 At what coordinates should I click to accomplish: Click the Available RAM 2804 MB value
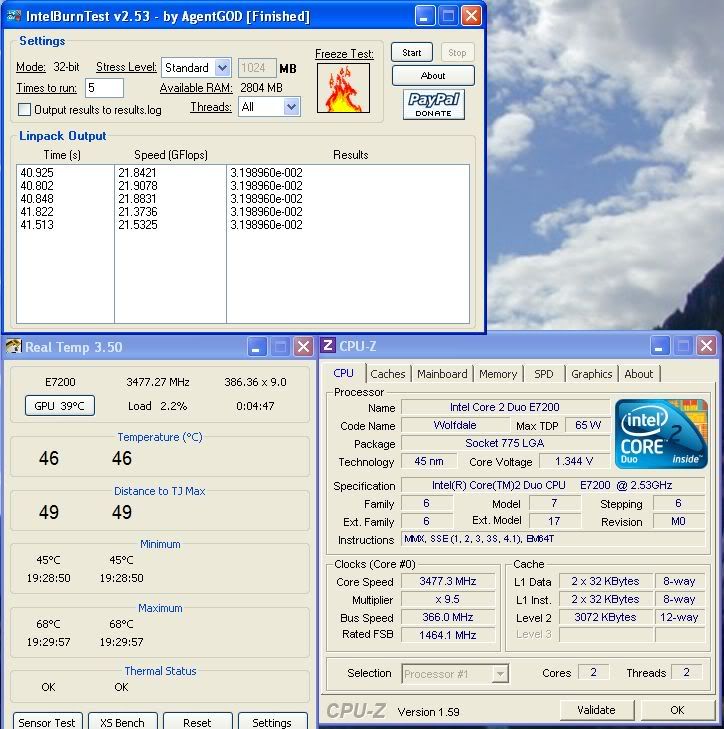pos(261,88)
